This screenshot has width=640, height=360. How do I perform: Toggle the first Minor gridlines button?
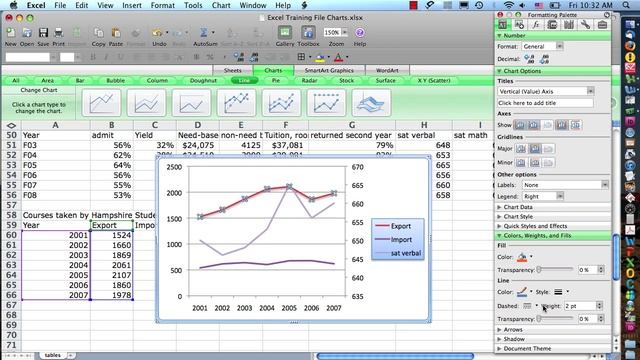[521, 162]
